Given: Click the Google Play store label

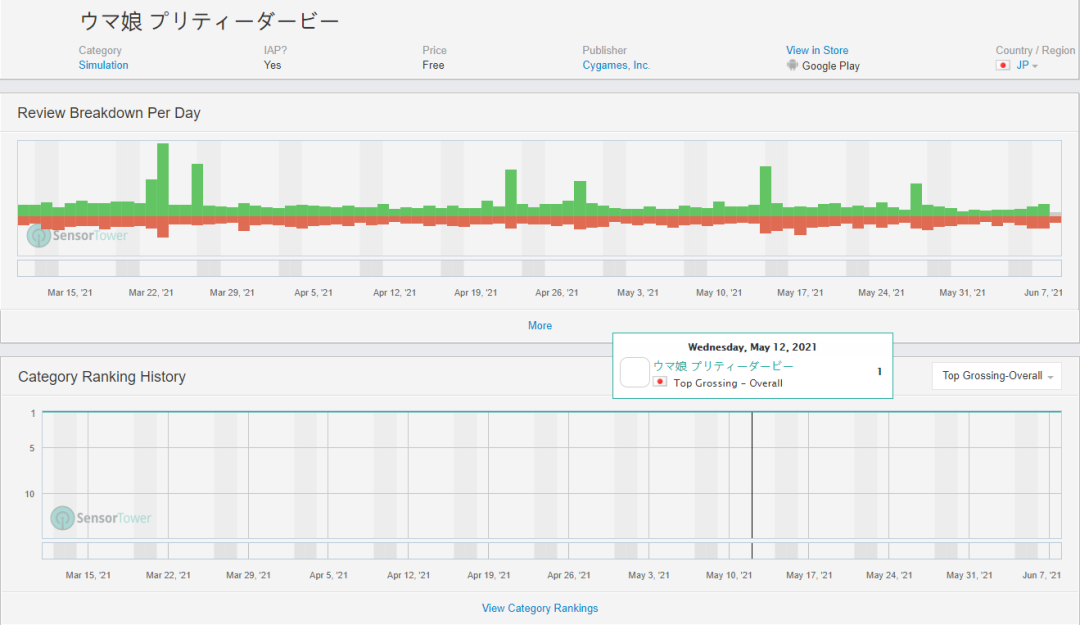Looking at the screenshot, I should tap(831, 66).
